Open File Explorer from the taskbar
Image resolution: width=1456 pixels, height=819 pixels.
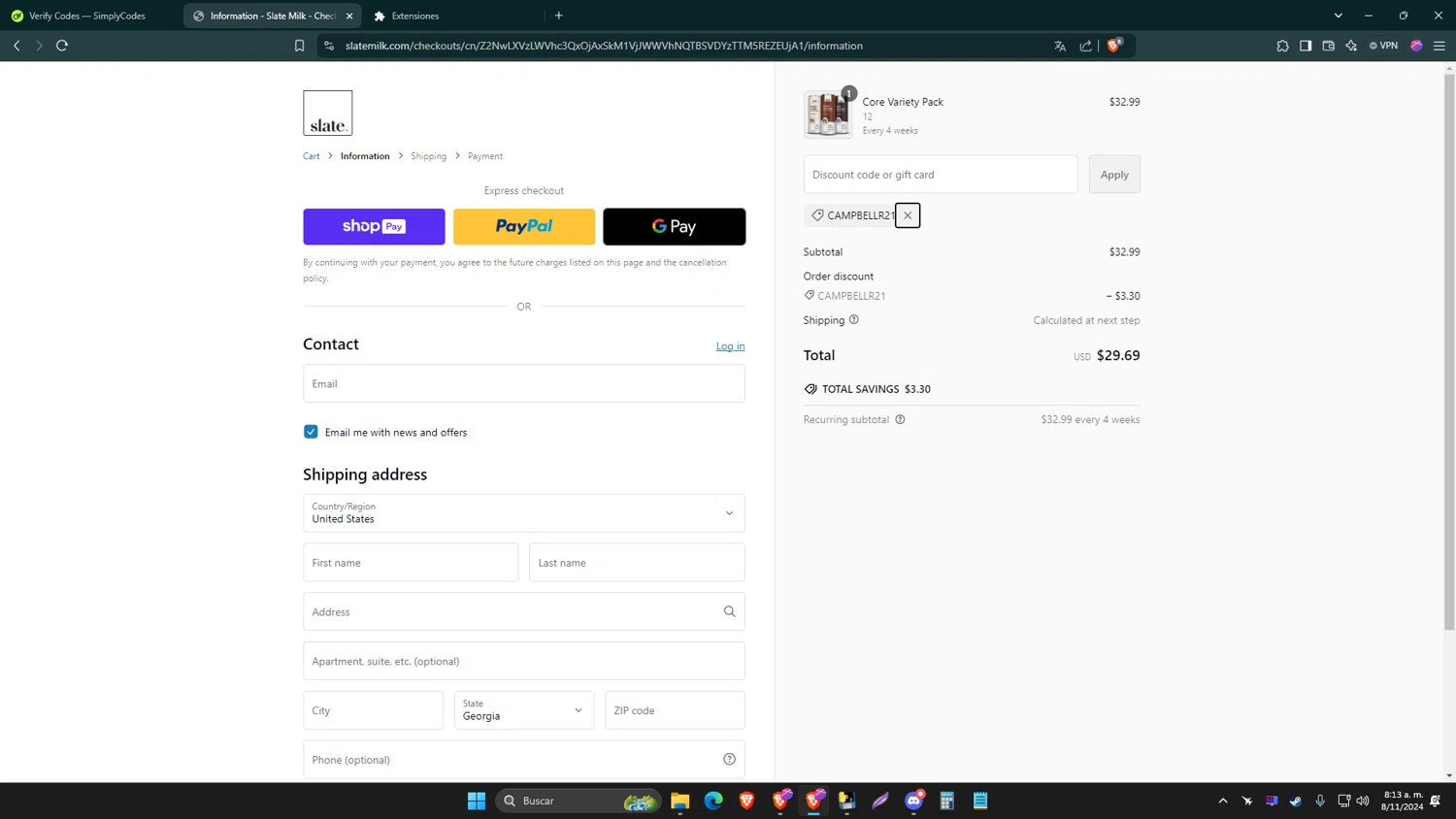[679, 801]
